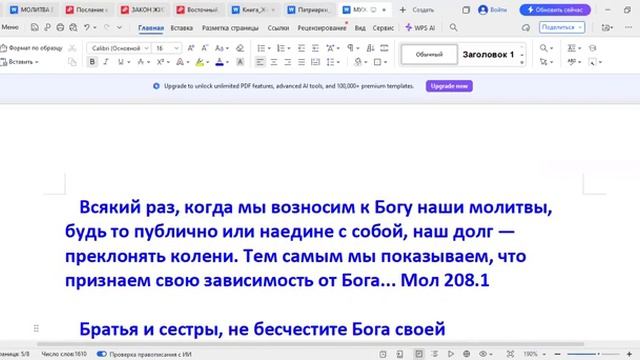Open the Вид ribbon tab
This screenshot has height=360, width=640.
point(360,28)
